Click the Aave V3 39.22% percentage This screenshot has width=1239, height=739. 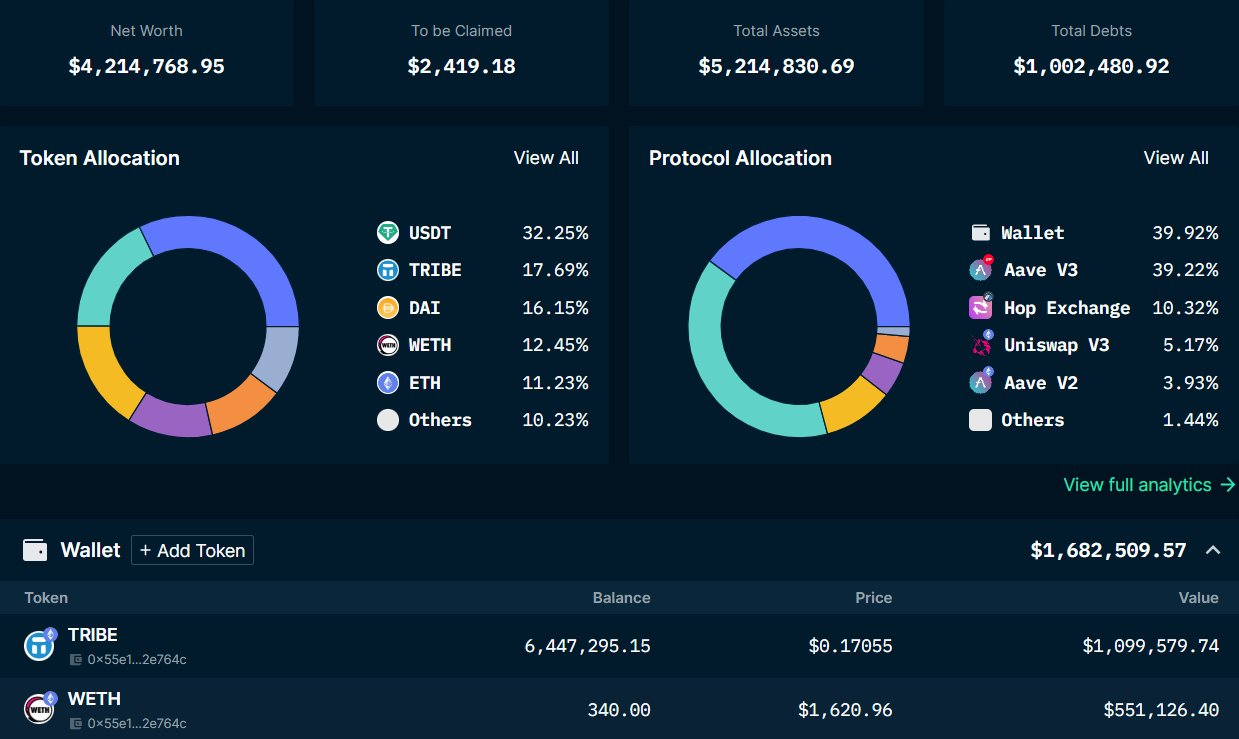click(x=1185, y=270)
